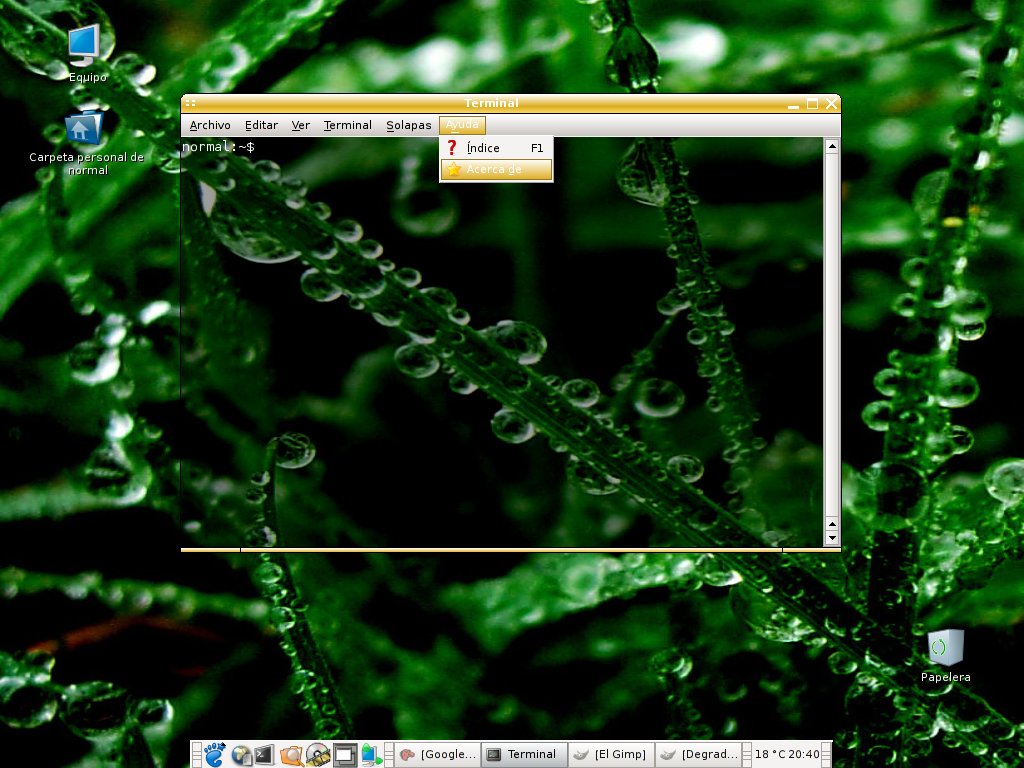Image resolution: width=1024 pixels, height=768 pixels.
Task: Open the Ver menu
Action: click(300, 125)
